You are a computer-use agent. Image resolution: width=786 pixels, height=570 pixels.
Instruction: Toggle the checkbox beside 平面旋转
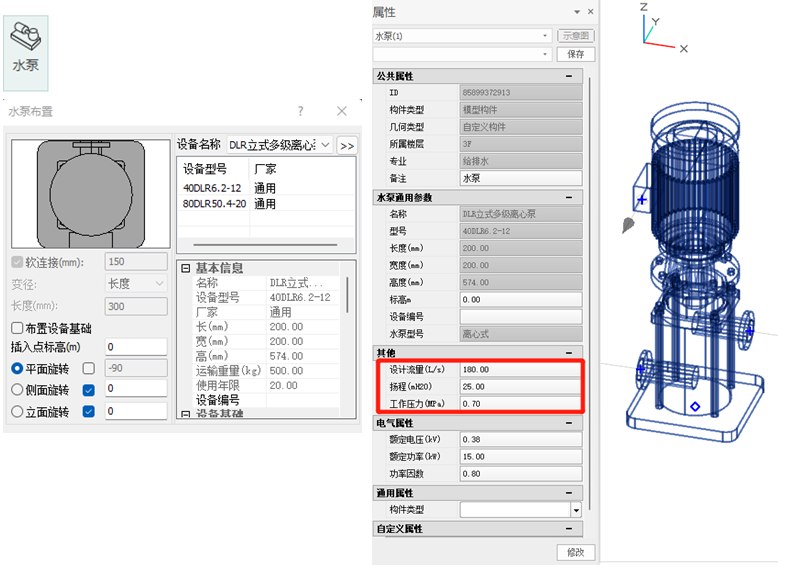pyautogui.click(x=89, y=368)
